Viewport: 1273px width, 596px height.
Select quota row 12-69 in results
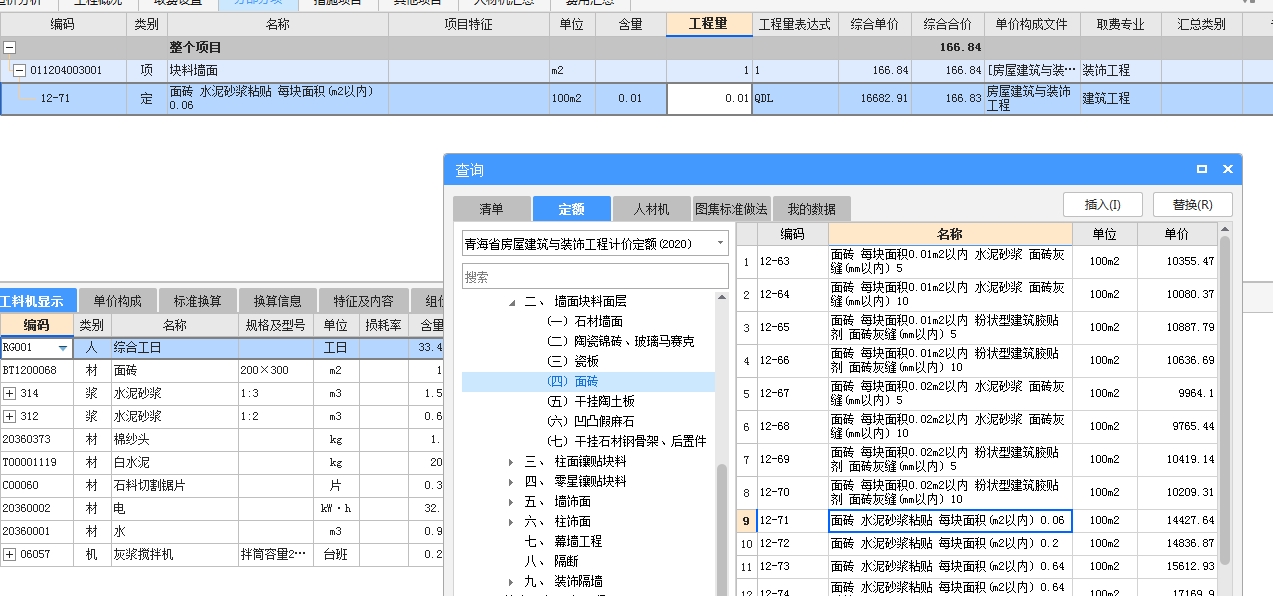pyautogui.click(x=976, y=460)
